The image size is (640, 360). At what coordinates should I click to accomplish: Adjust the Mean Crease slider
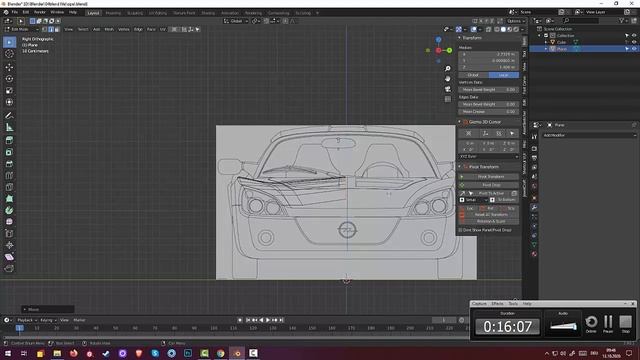click(489, 111)
